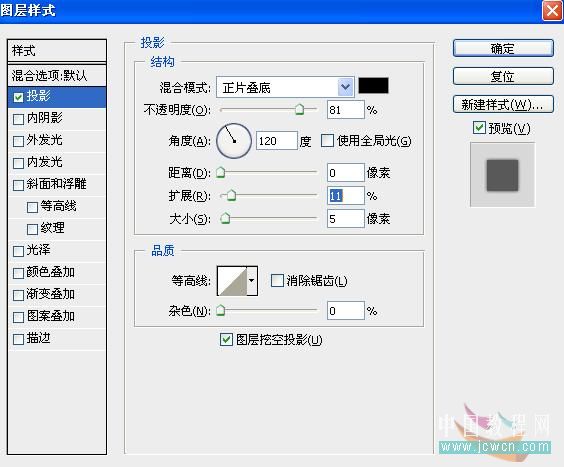This screenshot has width=564, height=467.
Task: Select the 斜面和浮雕 style entry
Action: (x=57, y=184)
